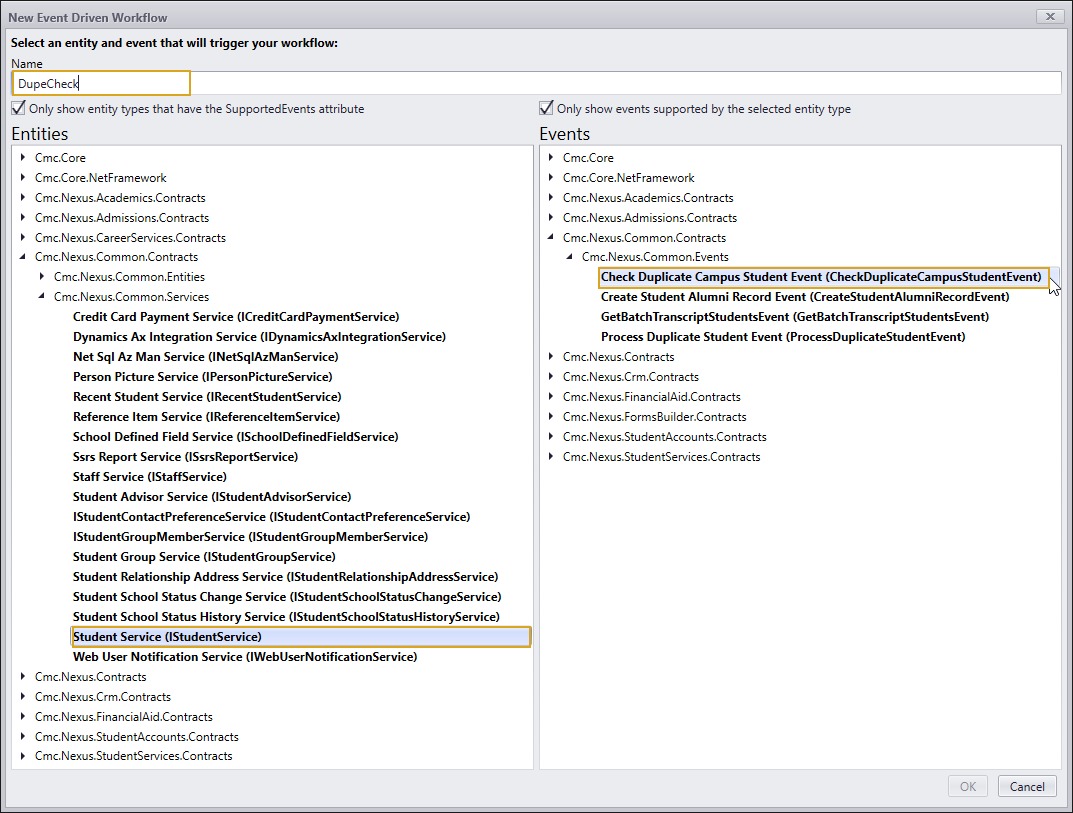The image size is (1073, 813).
Task: Toggle 'Only show events supported' checkbox
Action: tap(546, 108)
